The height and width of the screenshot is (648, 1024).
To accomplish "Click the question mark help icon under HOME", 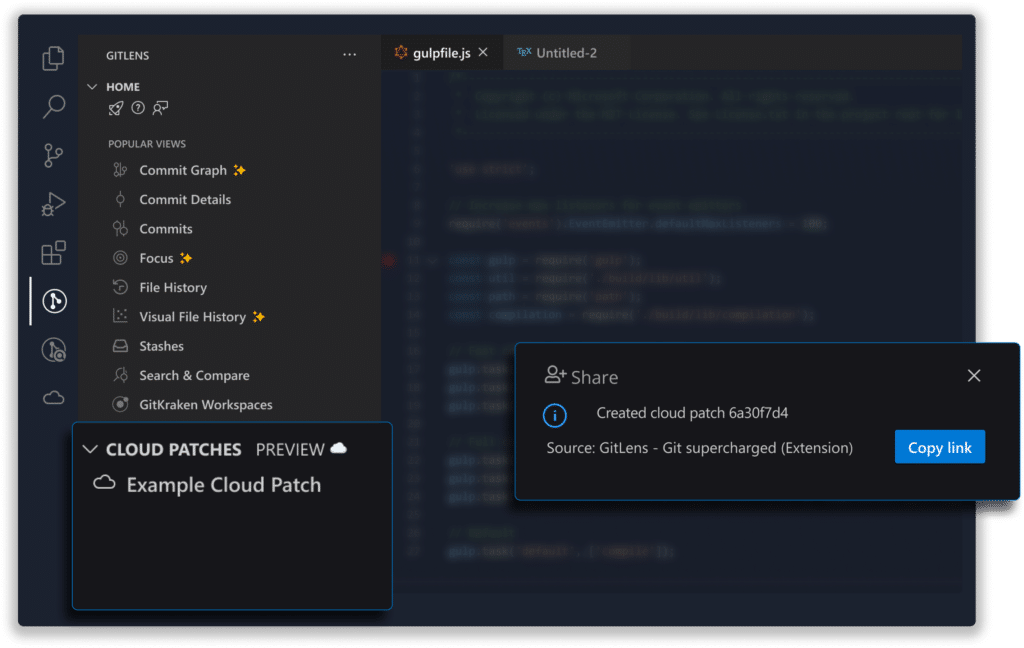I will tap(138, 108).
